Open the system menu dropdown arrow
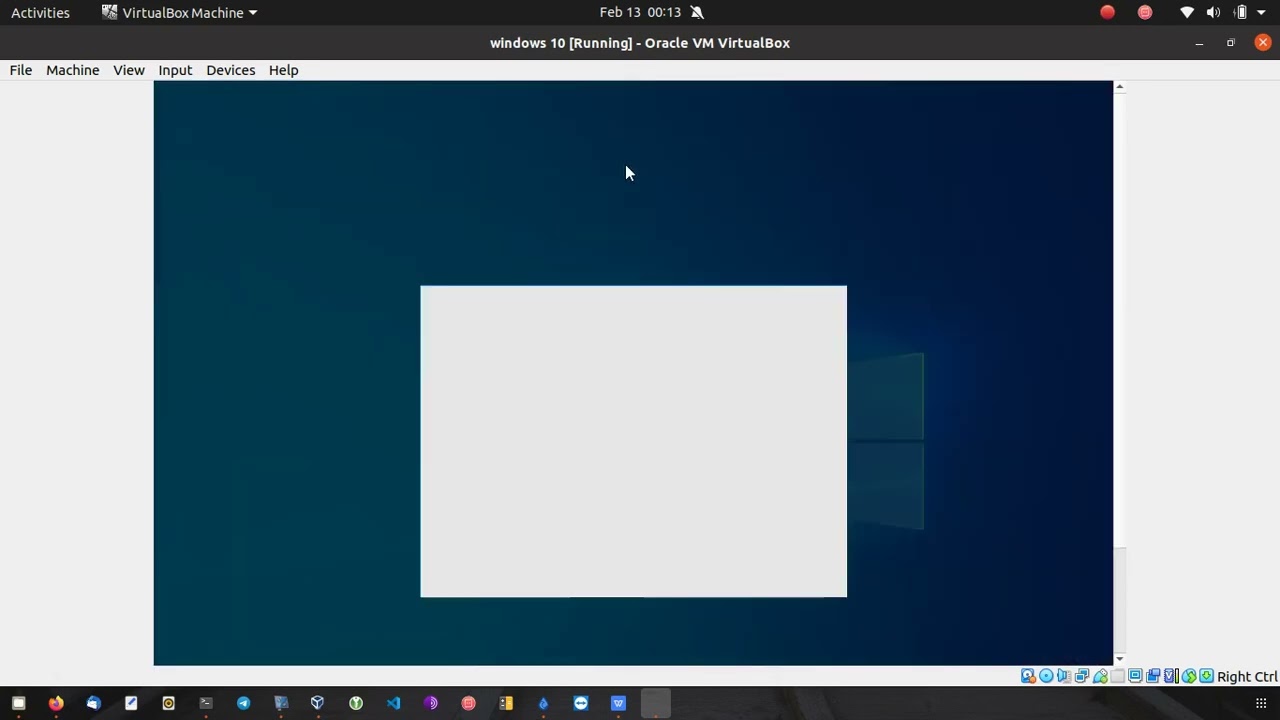 click(x=1261, y=12)
